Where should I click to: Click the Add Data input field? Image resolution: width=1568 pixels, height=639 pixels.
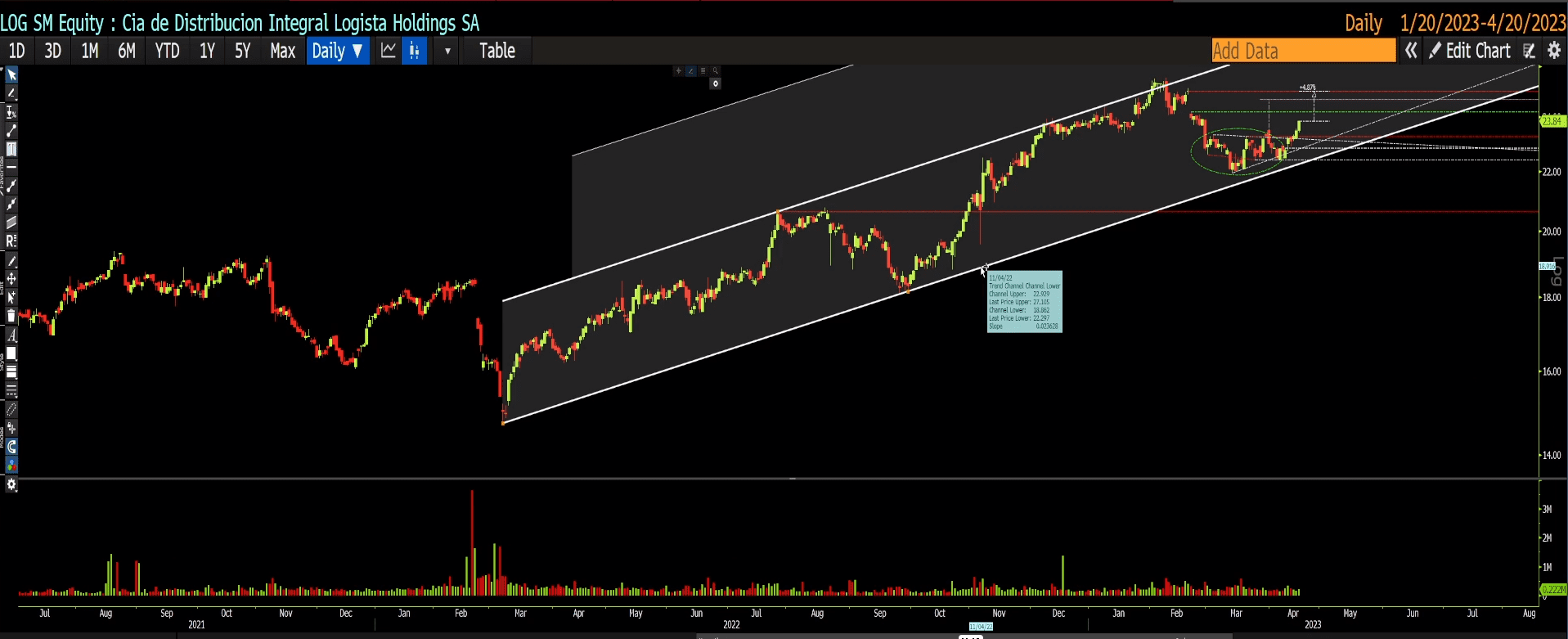[1304, 51]
